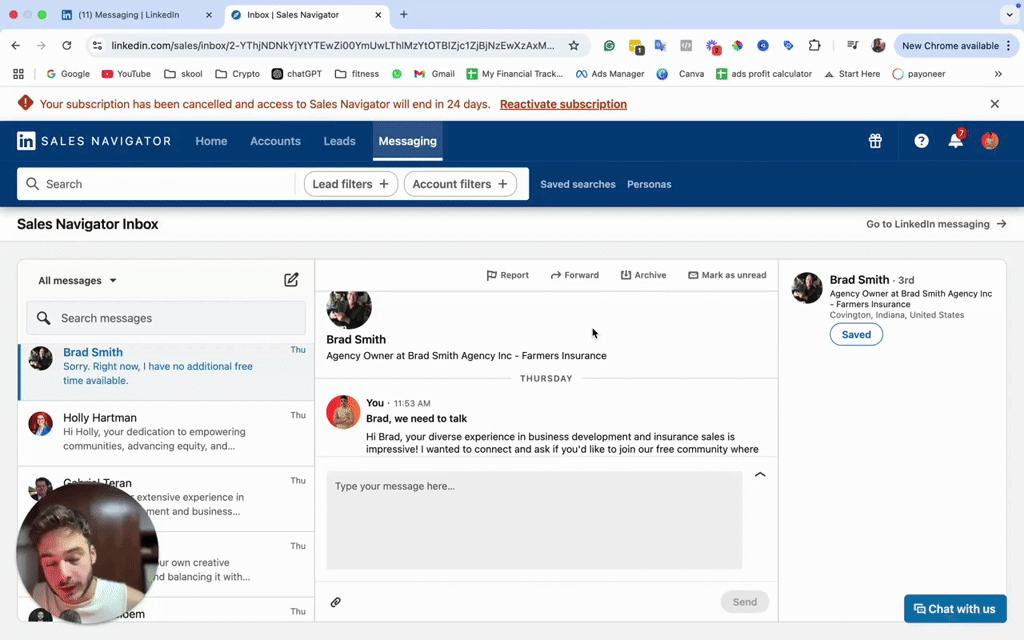Click the Help question mark icon
Image resolution: width=1024 pixels, height=640 pixels.
(x=920, y=141)
